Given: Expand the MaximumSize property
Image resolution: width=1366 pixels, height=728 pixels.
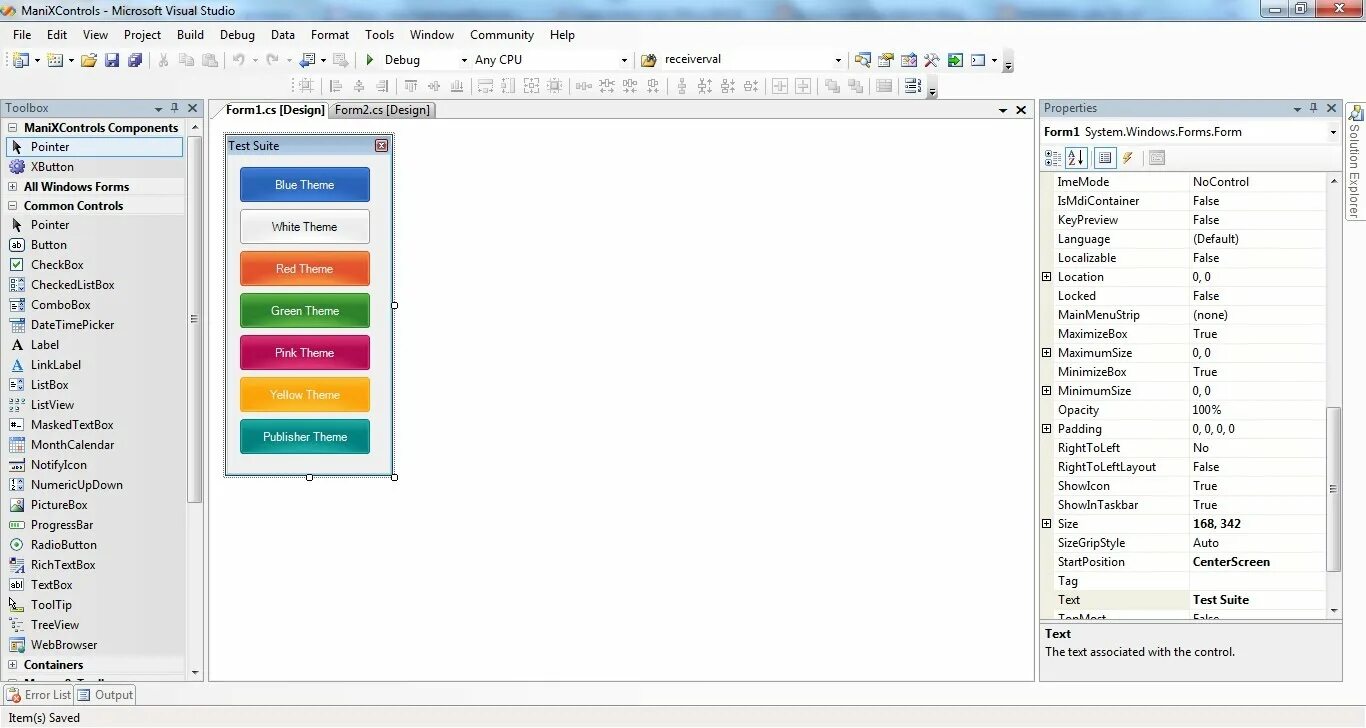Looking at the screenshot, I should (x=1047, y=353).
